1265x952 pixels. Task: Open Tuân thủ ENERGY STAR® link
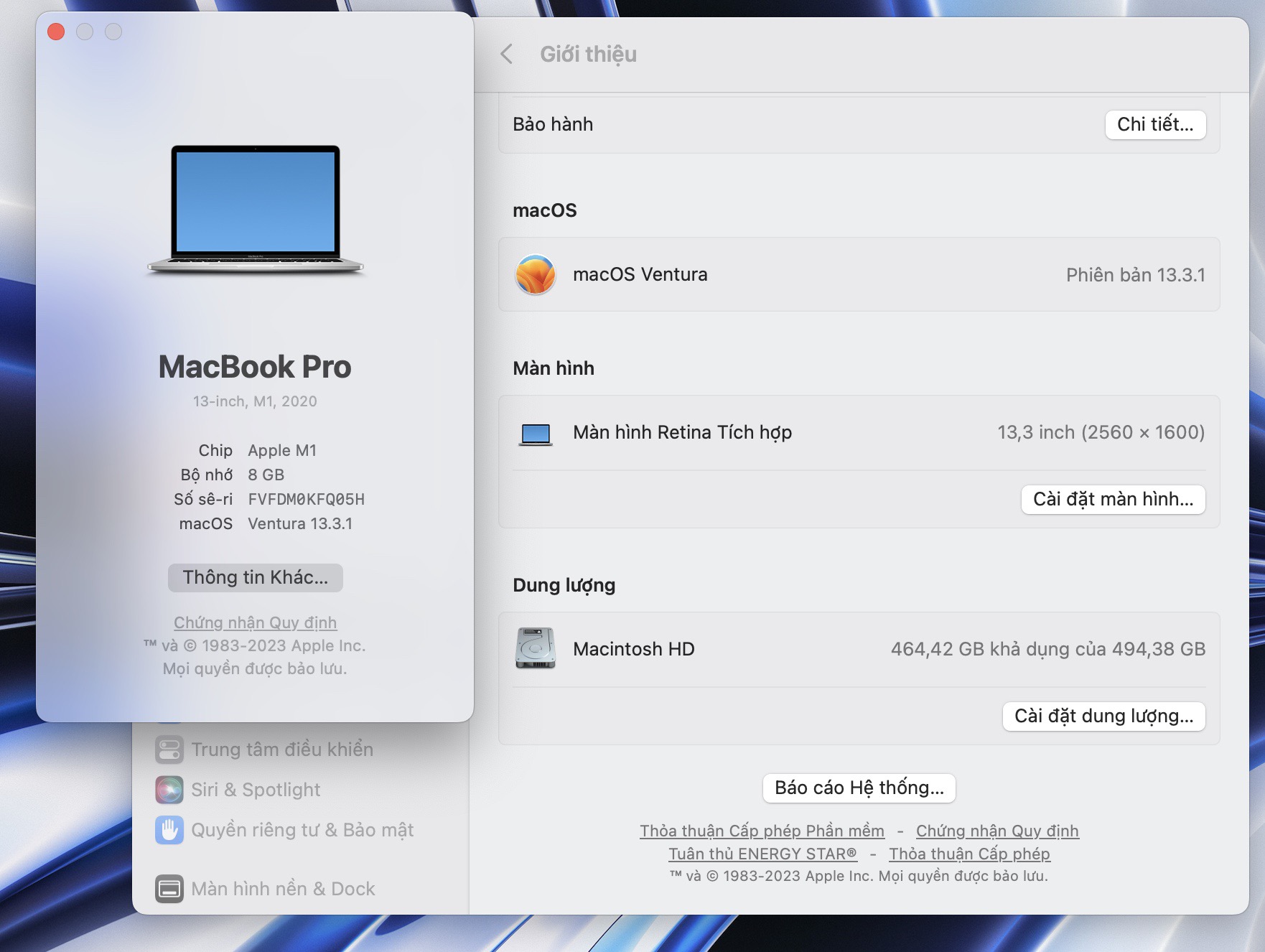762,854
